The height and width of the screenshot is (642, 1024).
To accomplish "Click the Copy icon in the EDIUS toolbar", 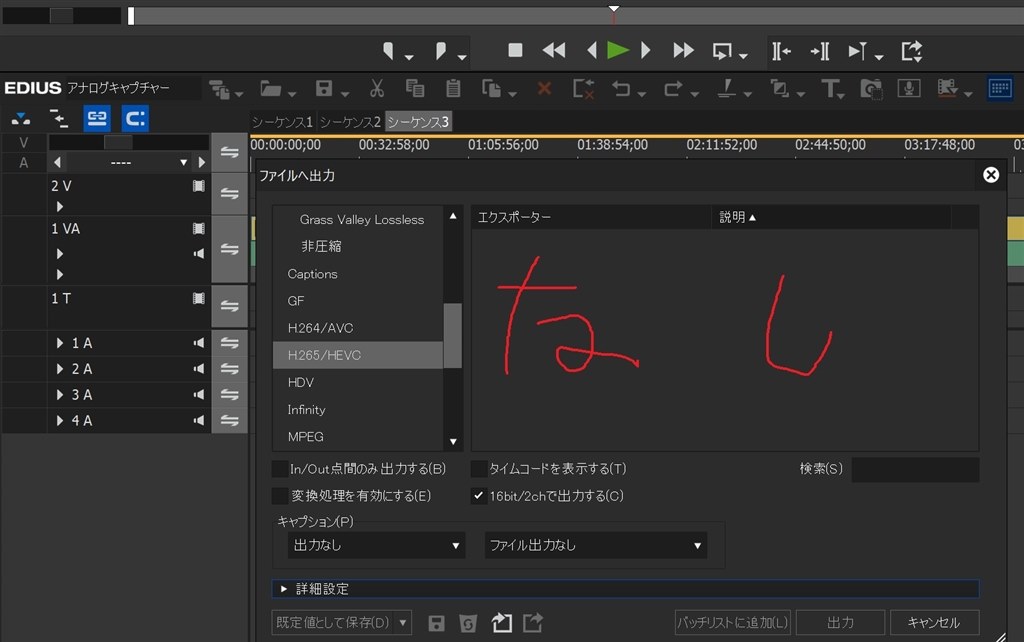I will [414, 88].
